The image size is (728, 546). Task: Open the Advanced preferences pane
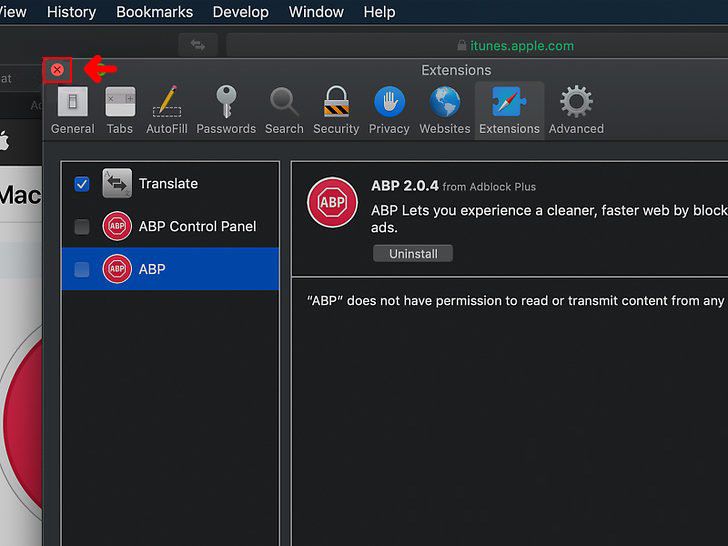[576, 110]
